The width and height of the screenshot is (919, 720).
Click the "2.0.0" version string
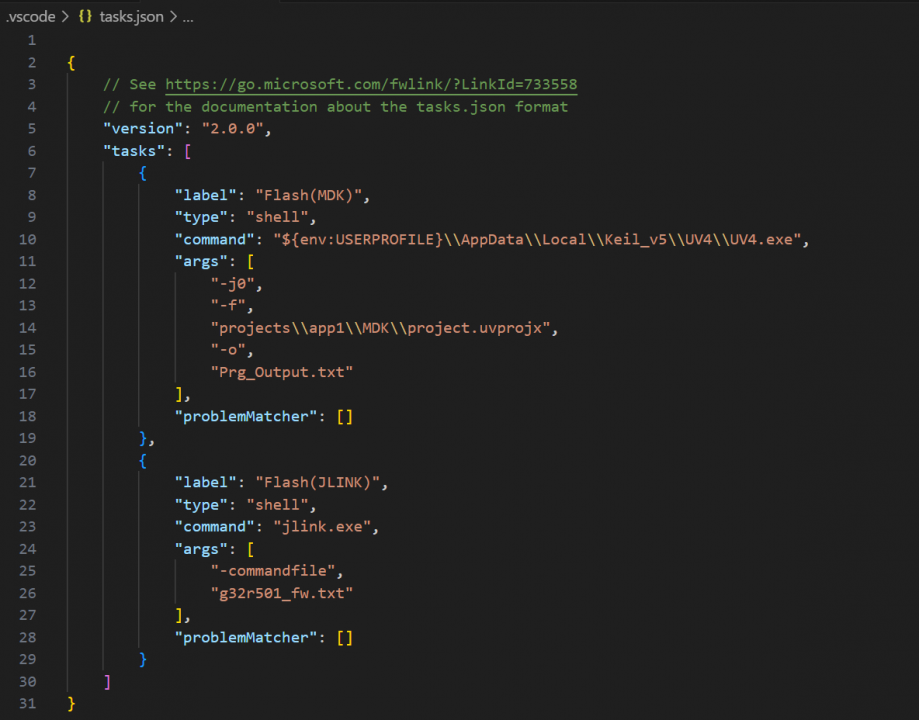[232, 129]
